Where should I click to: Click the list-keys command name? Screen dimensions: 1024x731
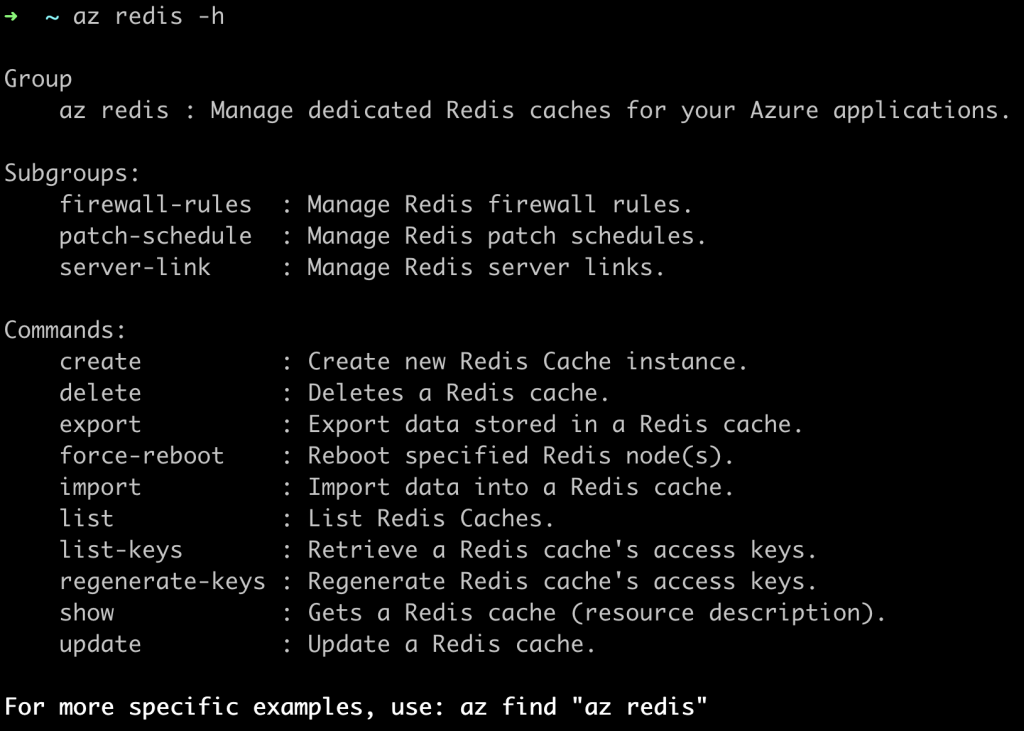(x=121, y=550)
